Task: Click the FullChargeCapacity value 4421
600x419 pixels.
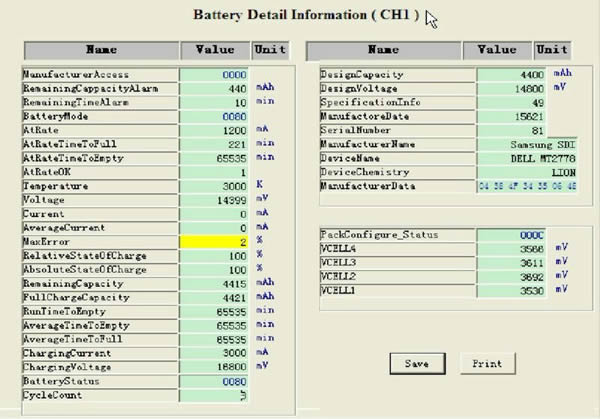Action: [214, 298]
